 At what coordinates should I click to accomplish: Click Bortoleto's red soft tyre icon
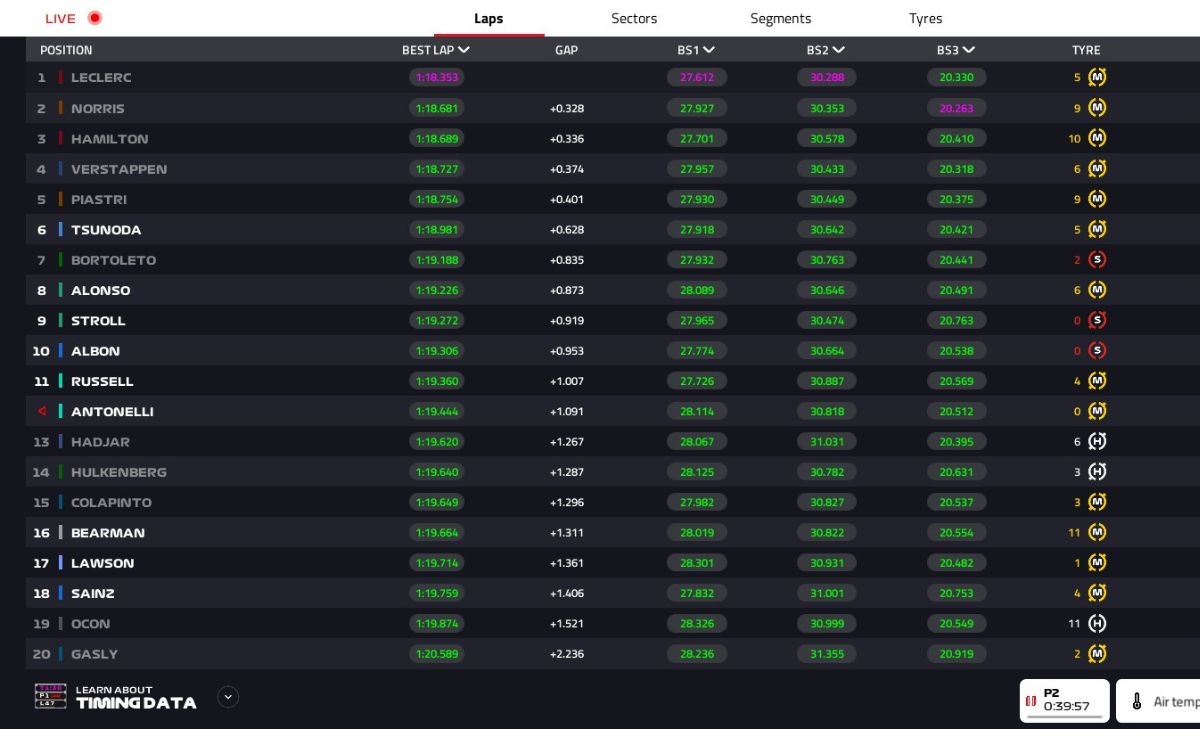(1097, 260)
